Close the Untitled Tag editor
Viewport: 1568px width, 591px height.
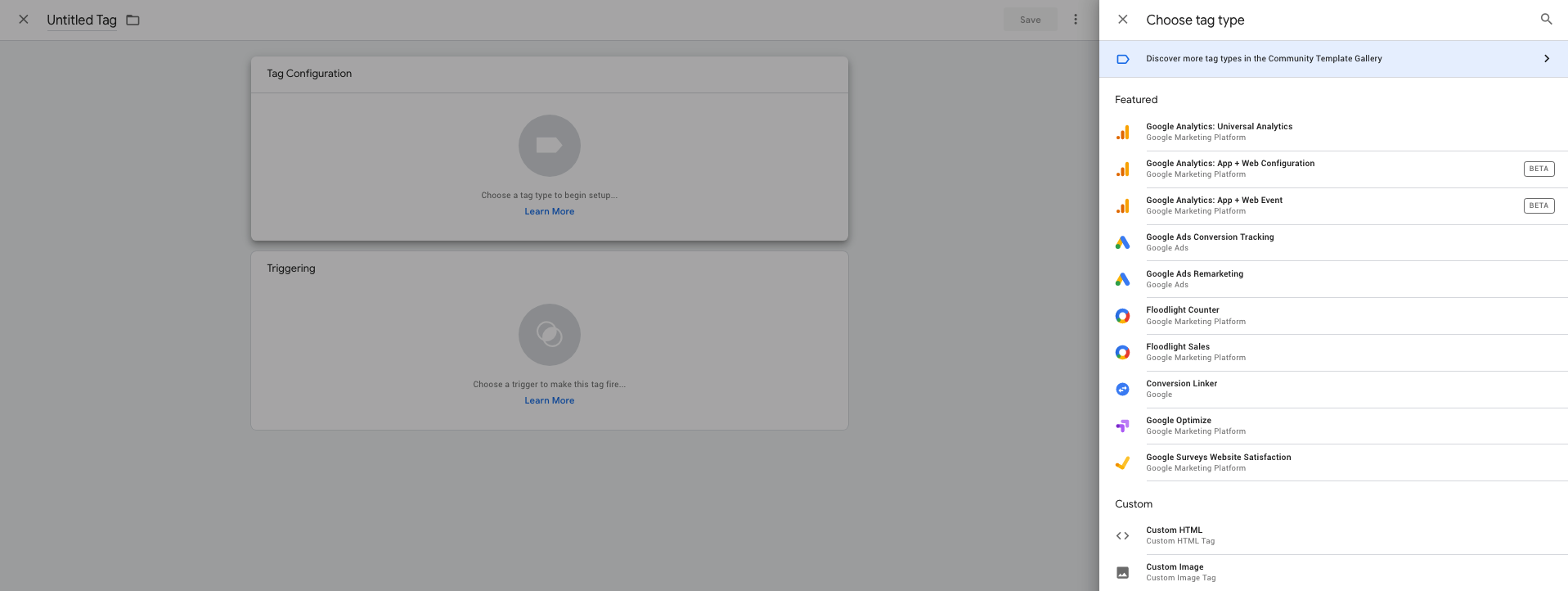[x=24, y=20]
